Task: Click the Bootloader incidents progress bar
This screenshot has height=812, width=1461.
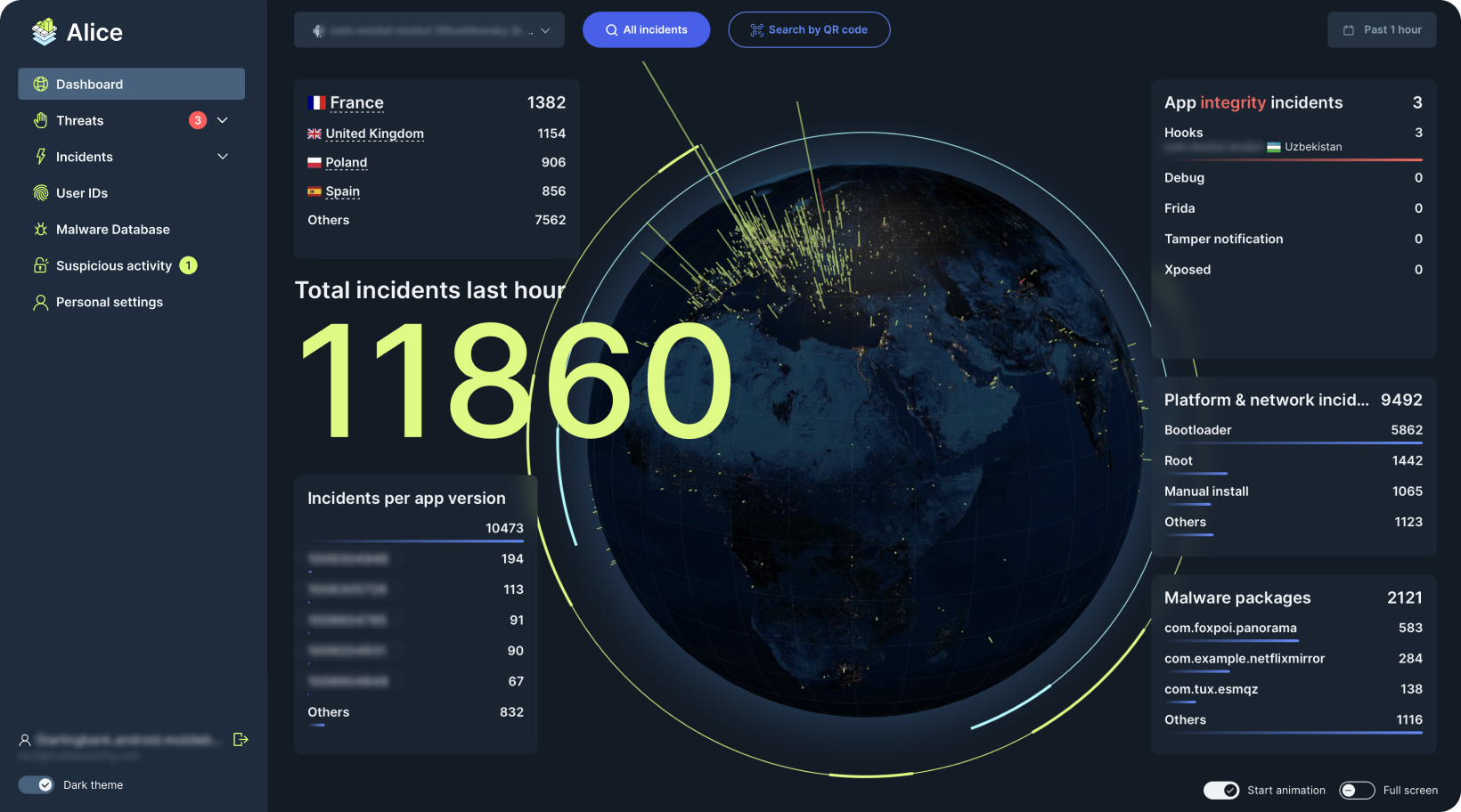Action: pyautogui.click(x=1293, y=443)
